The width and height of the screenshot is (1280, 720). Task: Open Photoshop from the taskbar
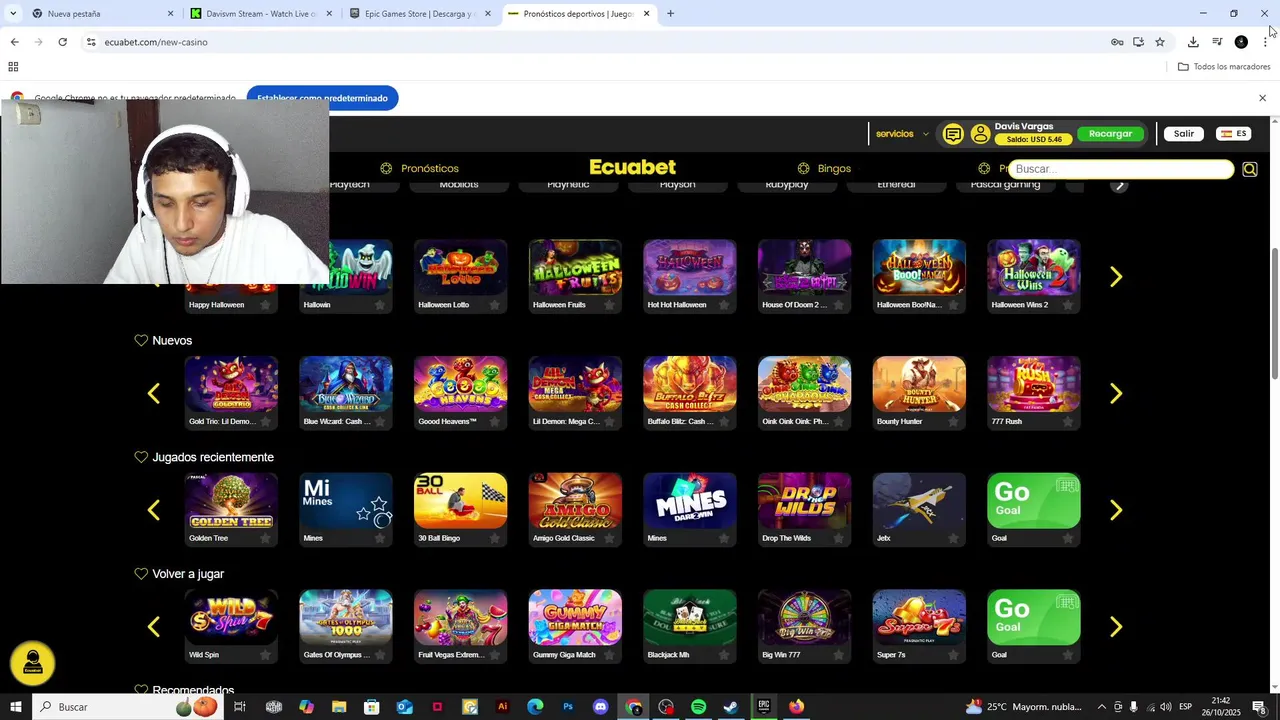[x=567, y=707]
